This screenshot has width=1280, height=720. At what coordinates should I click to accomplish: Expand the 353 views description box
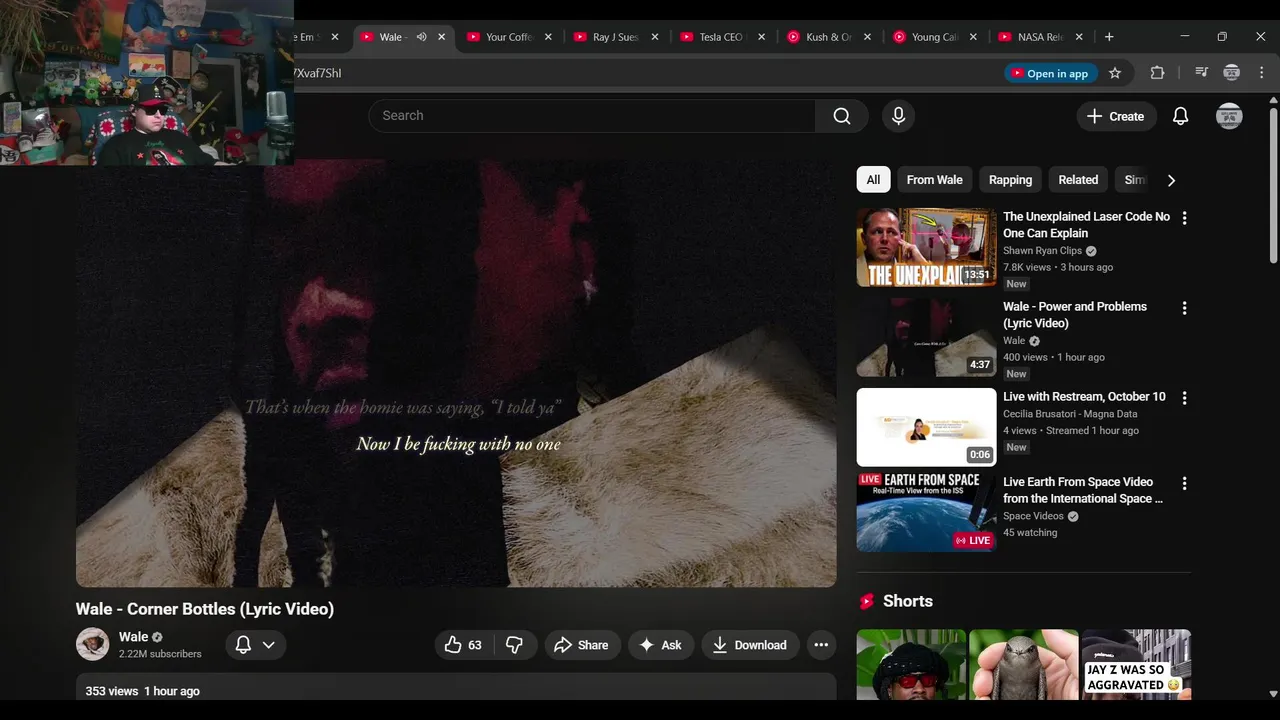[456, 687]
